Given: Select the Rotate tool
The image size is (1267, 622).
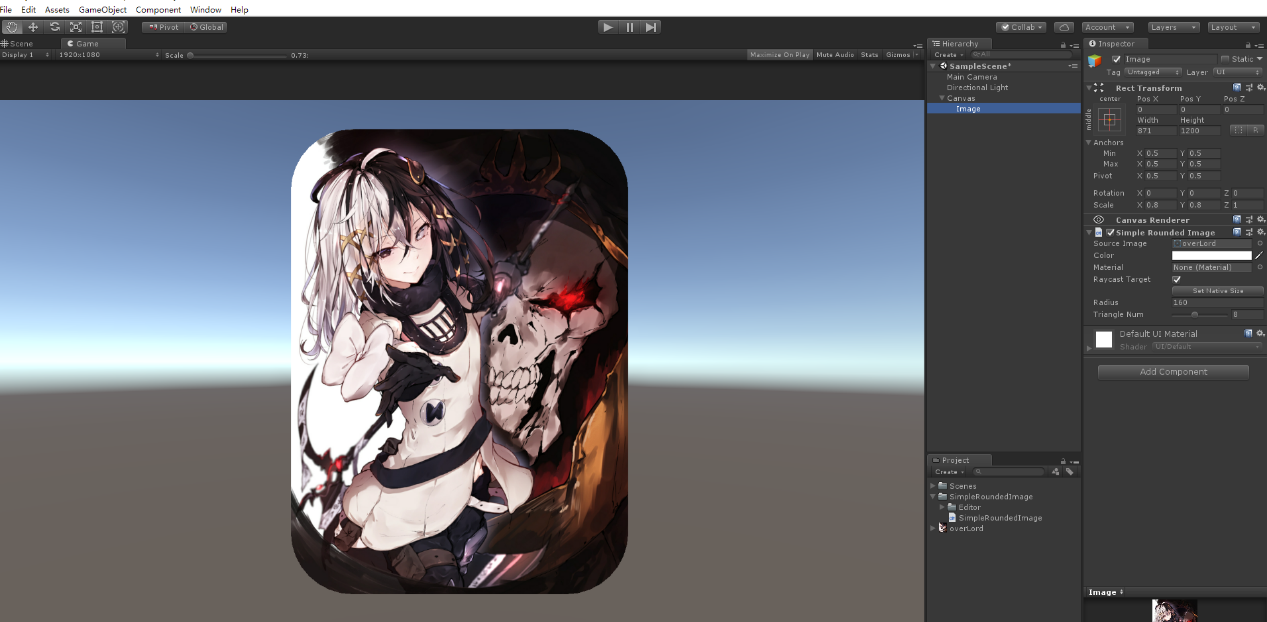Looking at the screenshot, I should coord(54,27).
